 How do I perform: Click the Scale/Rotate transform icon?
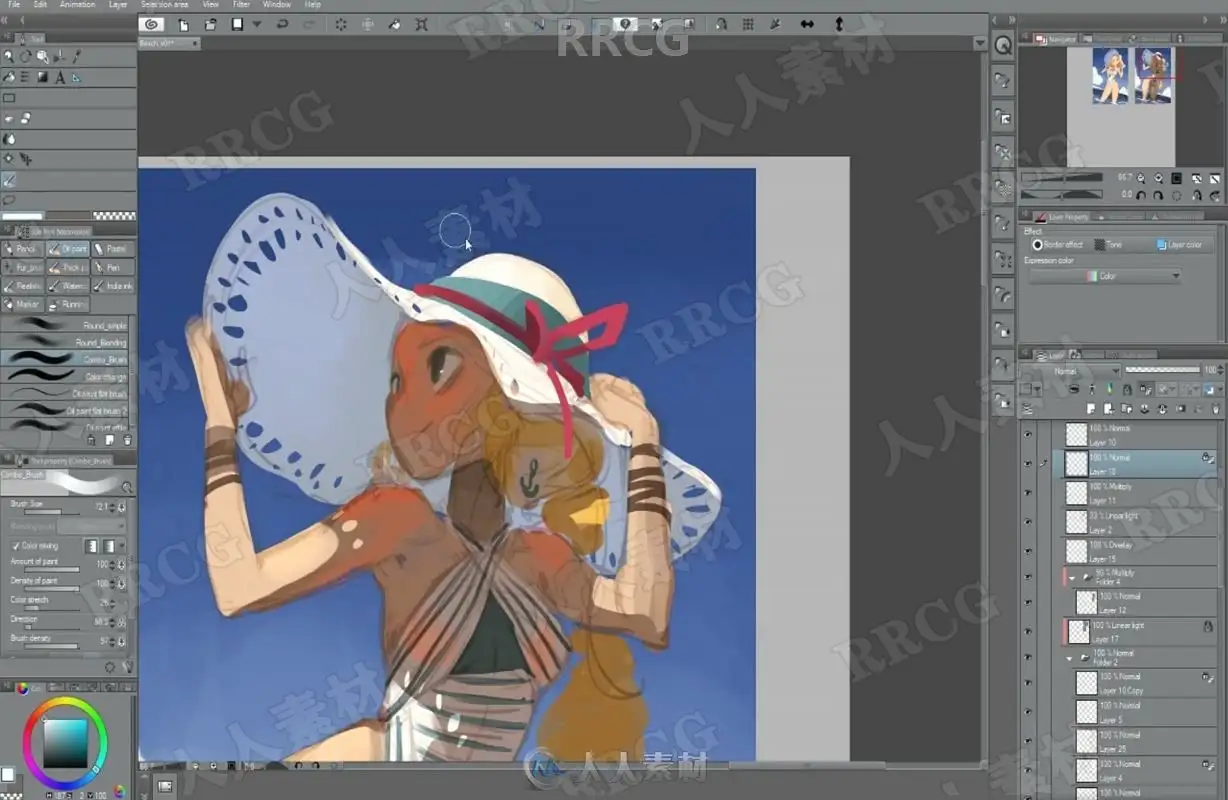tap(421, 24)
